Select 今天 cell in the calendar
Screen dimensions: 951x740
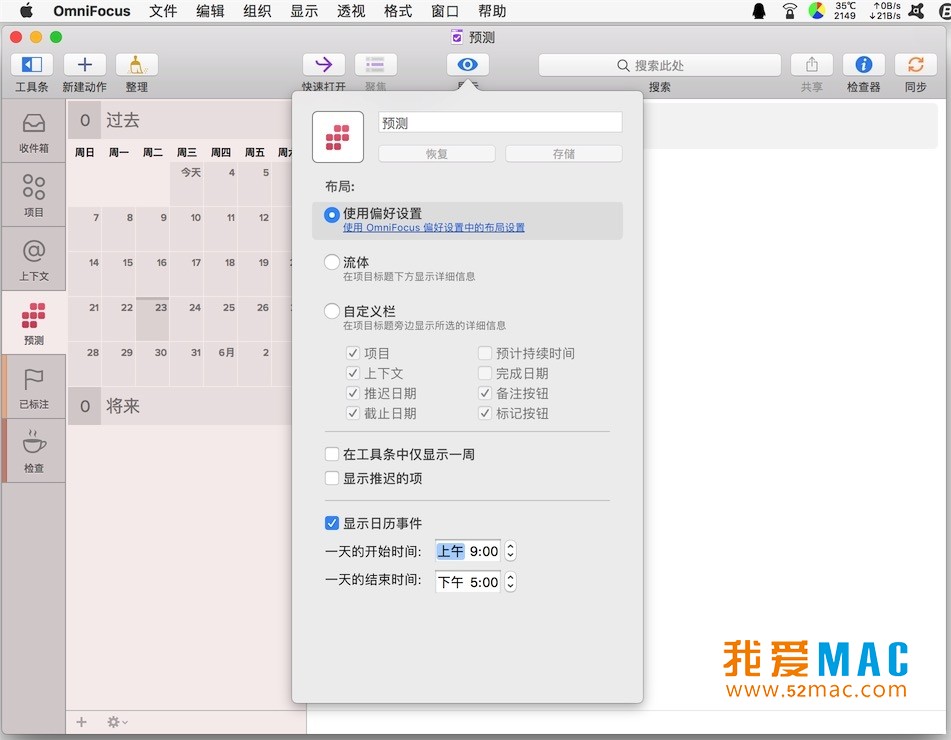(x=187, y=184)
